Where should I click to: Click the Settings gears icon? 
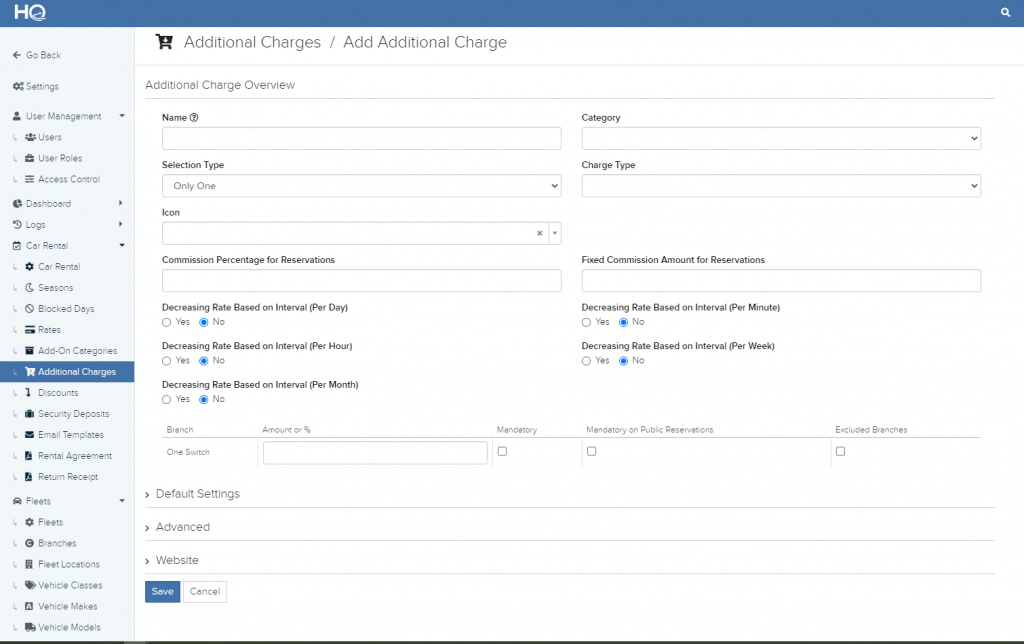click(x=18, y=86)
